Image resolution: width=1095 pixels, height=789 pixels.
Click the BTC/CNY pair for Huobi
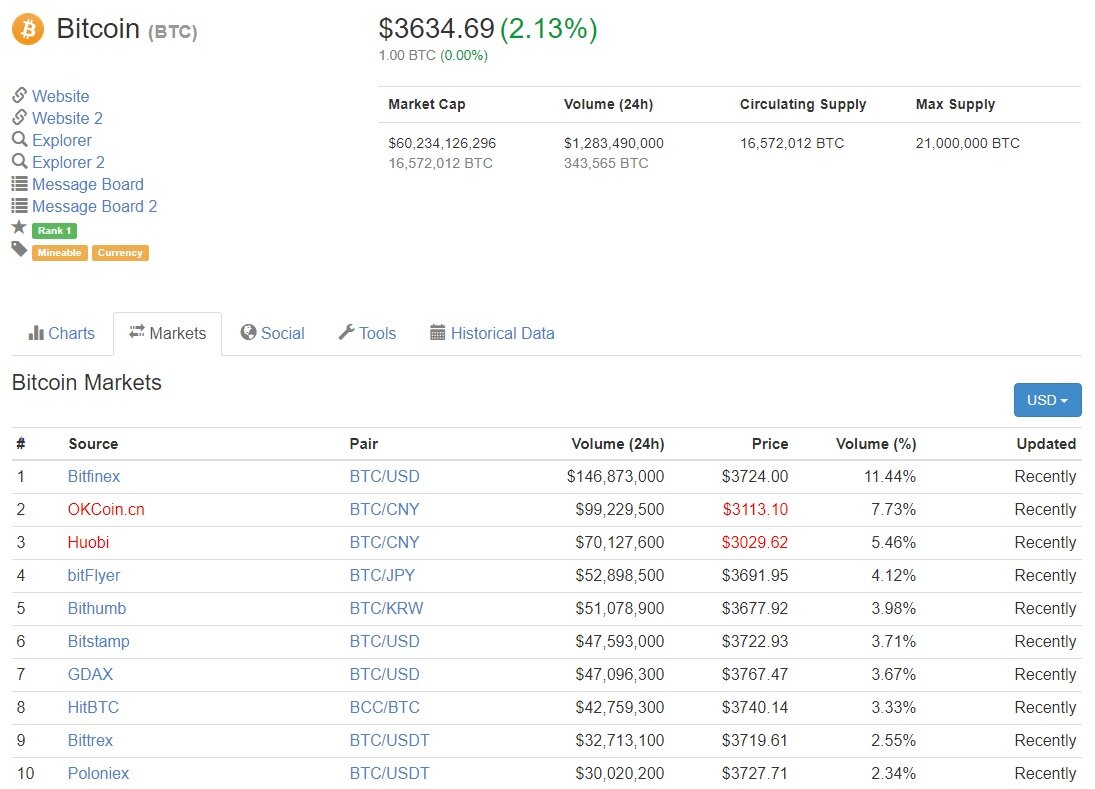tap(385, 543)
